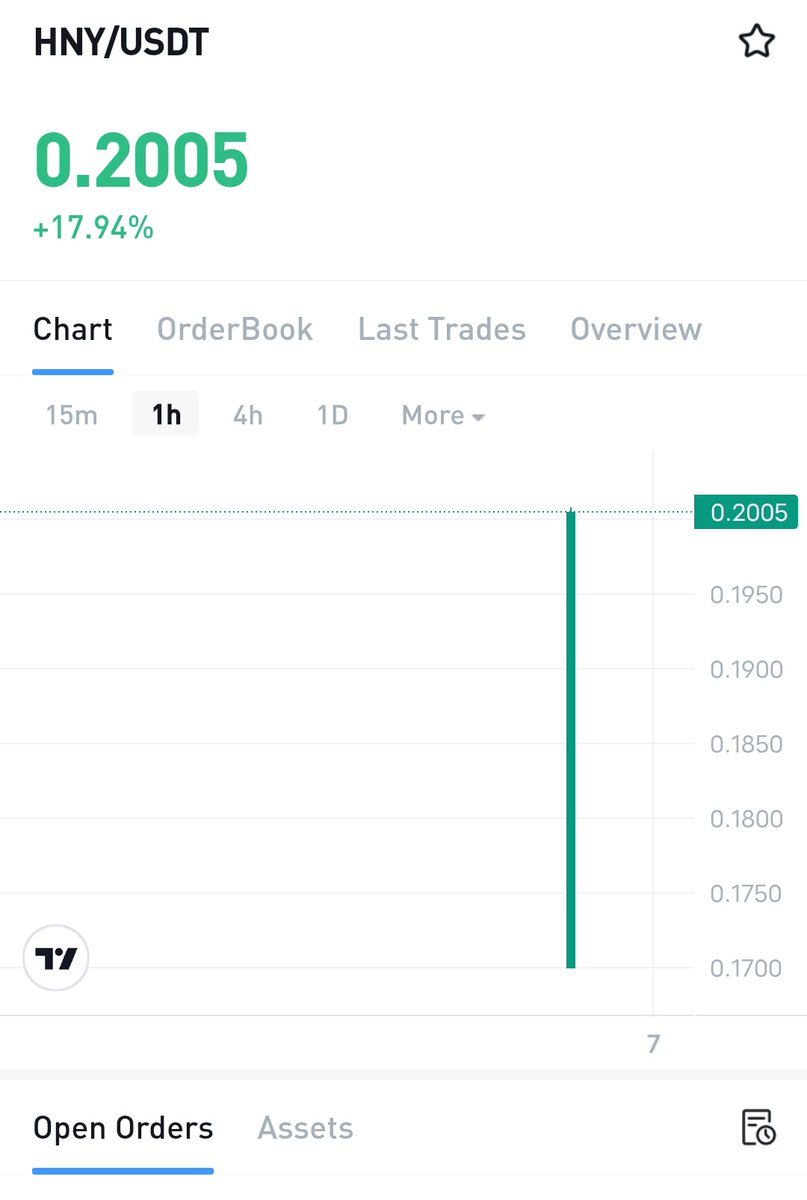Click the green 0.2005 price axis tag
Screen dimensions: 807x1200
tap(746, 513)
